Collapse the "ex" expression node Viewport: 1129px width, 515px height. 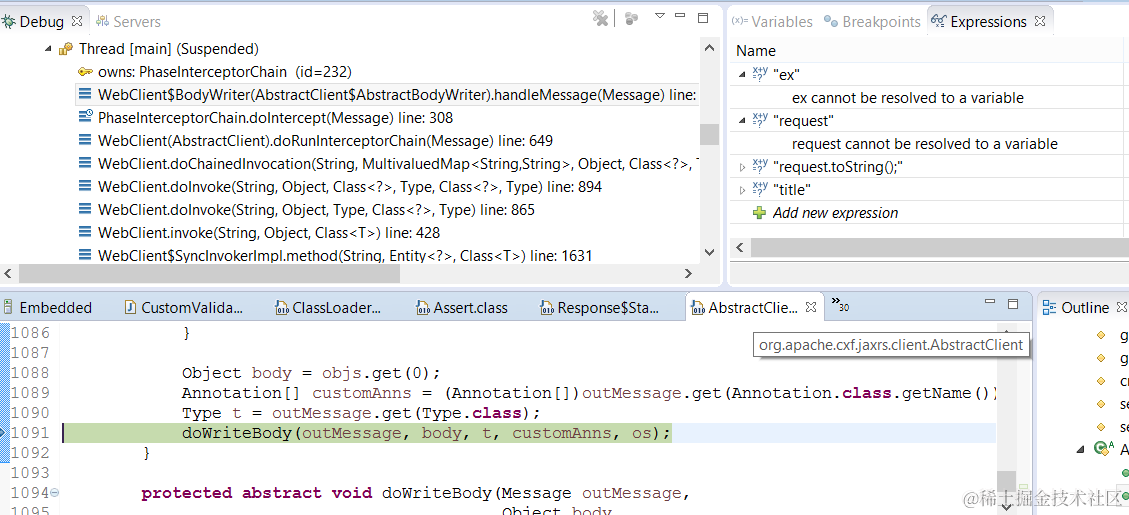[x=742, y=73]
